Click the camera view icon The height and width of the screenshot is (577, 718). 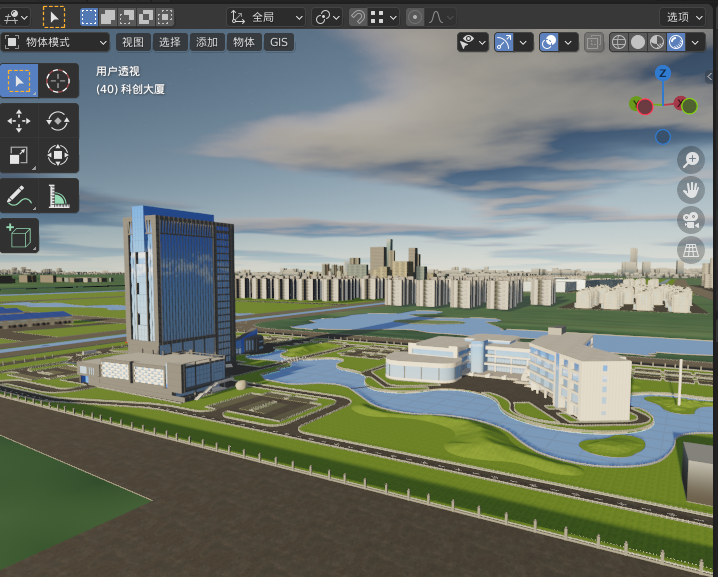pos(691,220)
